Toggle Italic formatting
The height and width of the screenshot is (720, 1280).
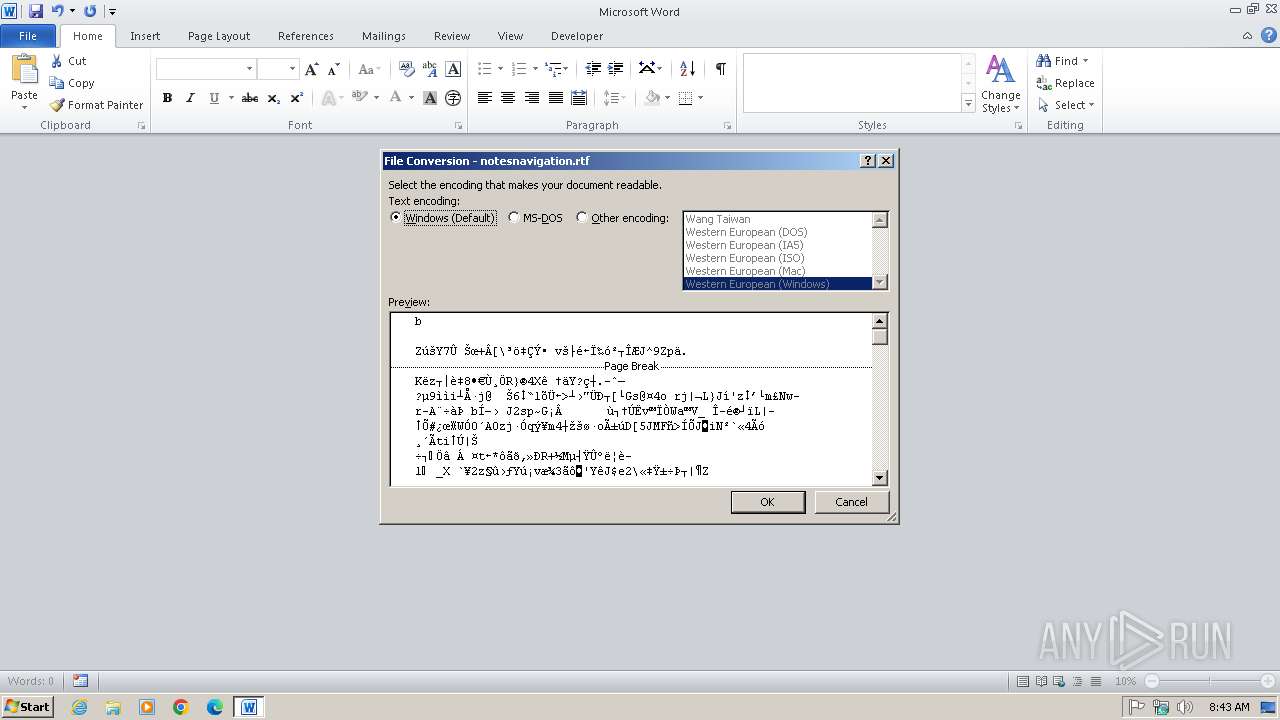[x=190, y=98]
